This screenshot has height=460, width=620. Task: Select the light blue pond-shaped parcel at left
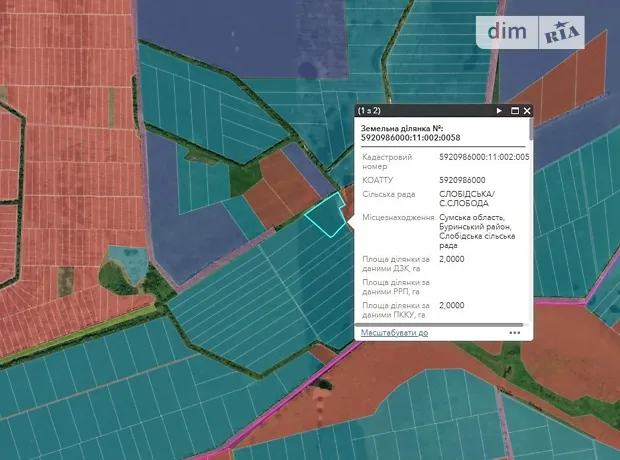pyautogui.click(x=127, y=265)
